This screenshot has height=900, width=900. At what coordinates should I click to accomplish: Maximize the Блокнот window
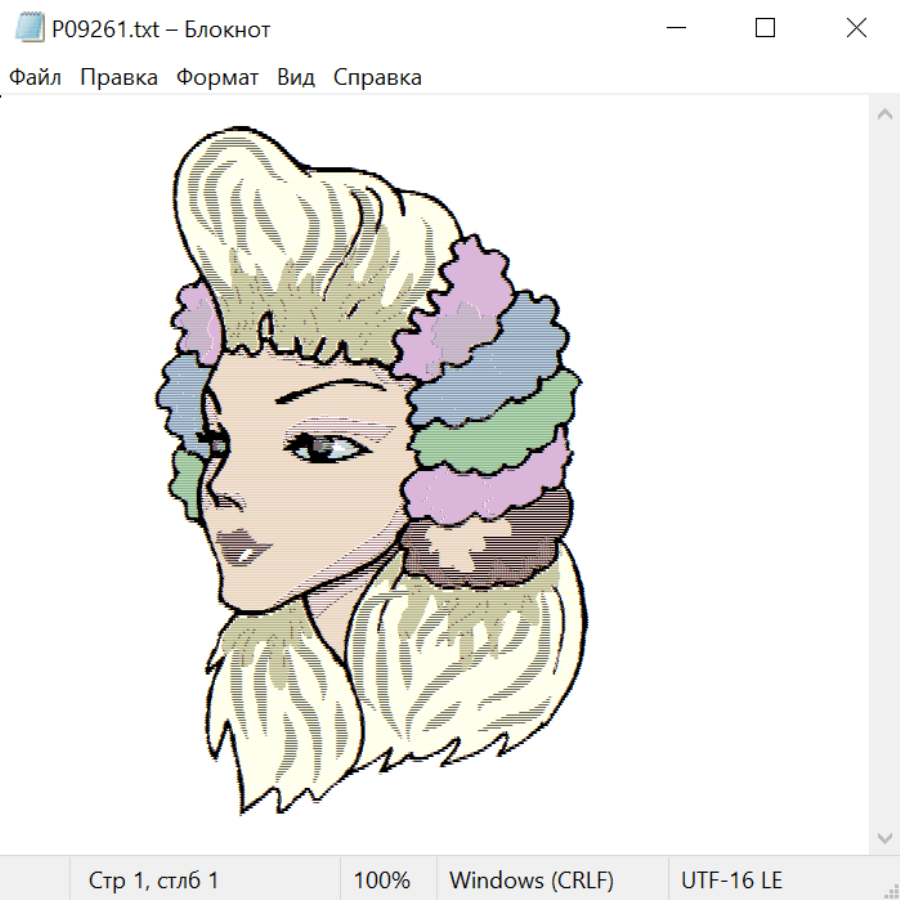765,29
